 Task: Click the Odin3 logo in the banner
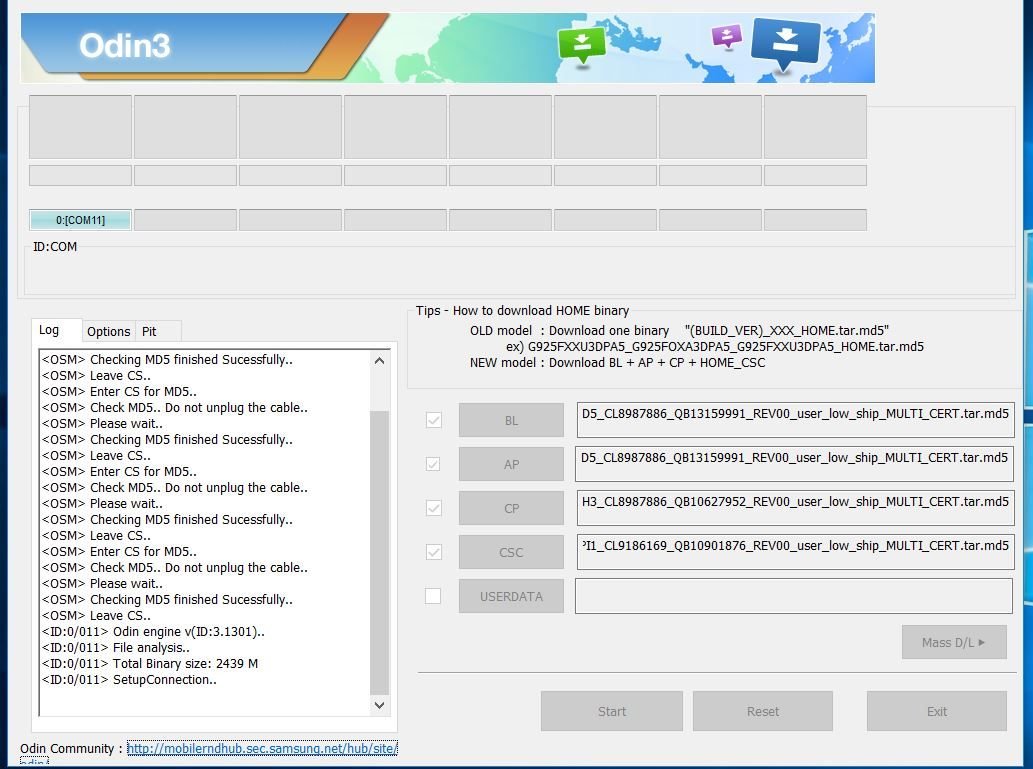tap(125, 45)
